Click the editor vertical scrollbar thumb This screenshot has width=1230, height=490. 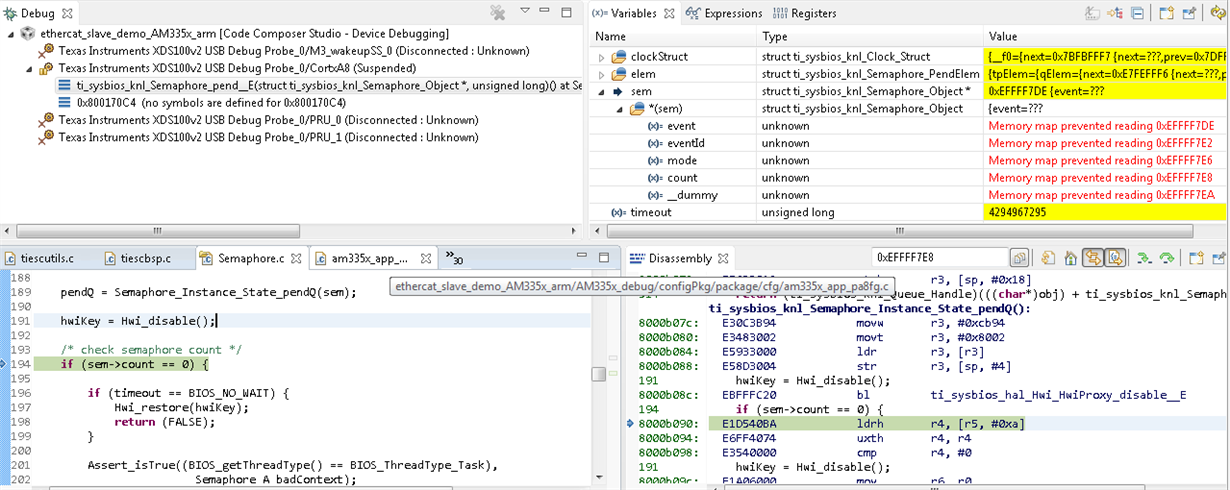tap(597, 375)
